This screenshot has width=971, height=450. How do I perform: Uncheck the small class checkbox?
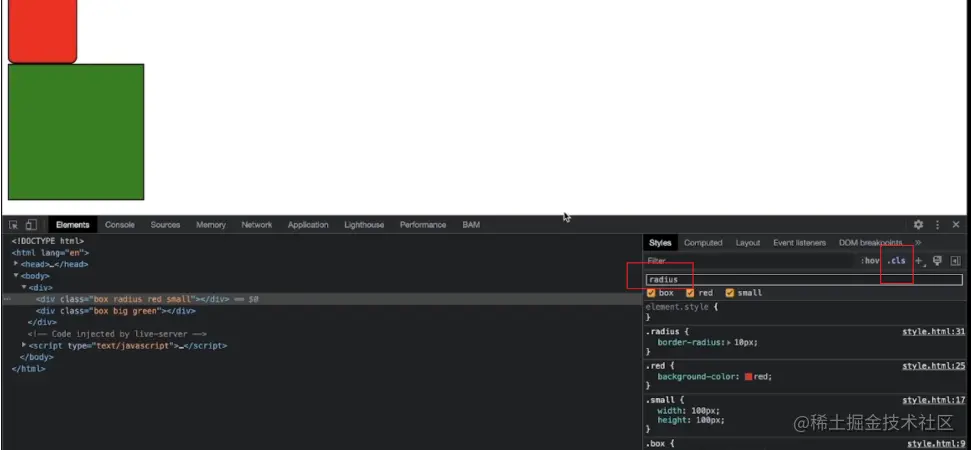click(x=729, y=293)
